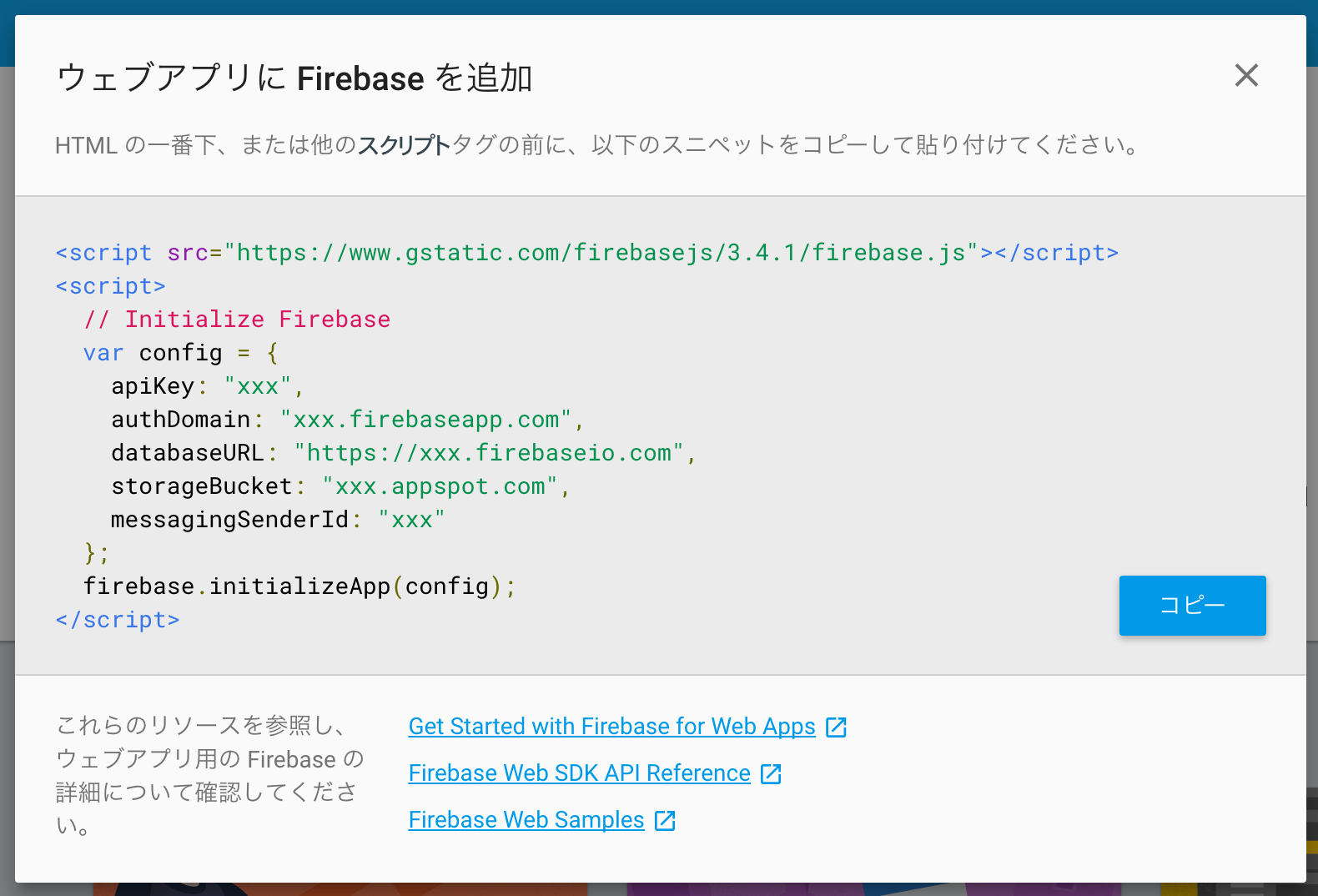Click the var config declaration line
This screenshot has height=896, width=1318.
click(x=180, y=353)
